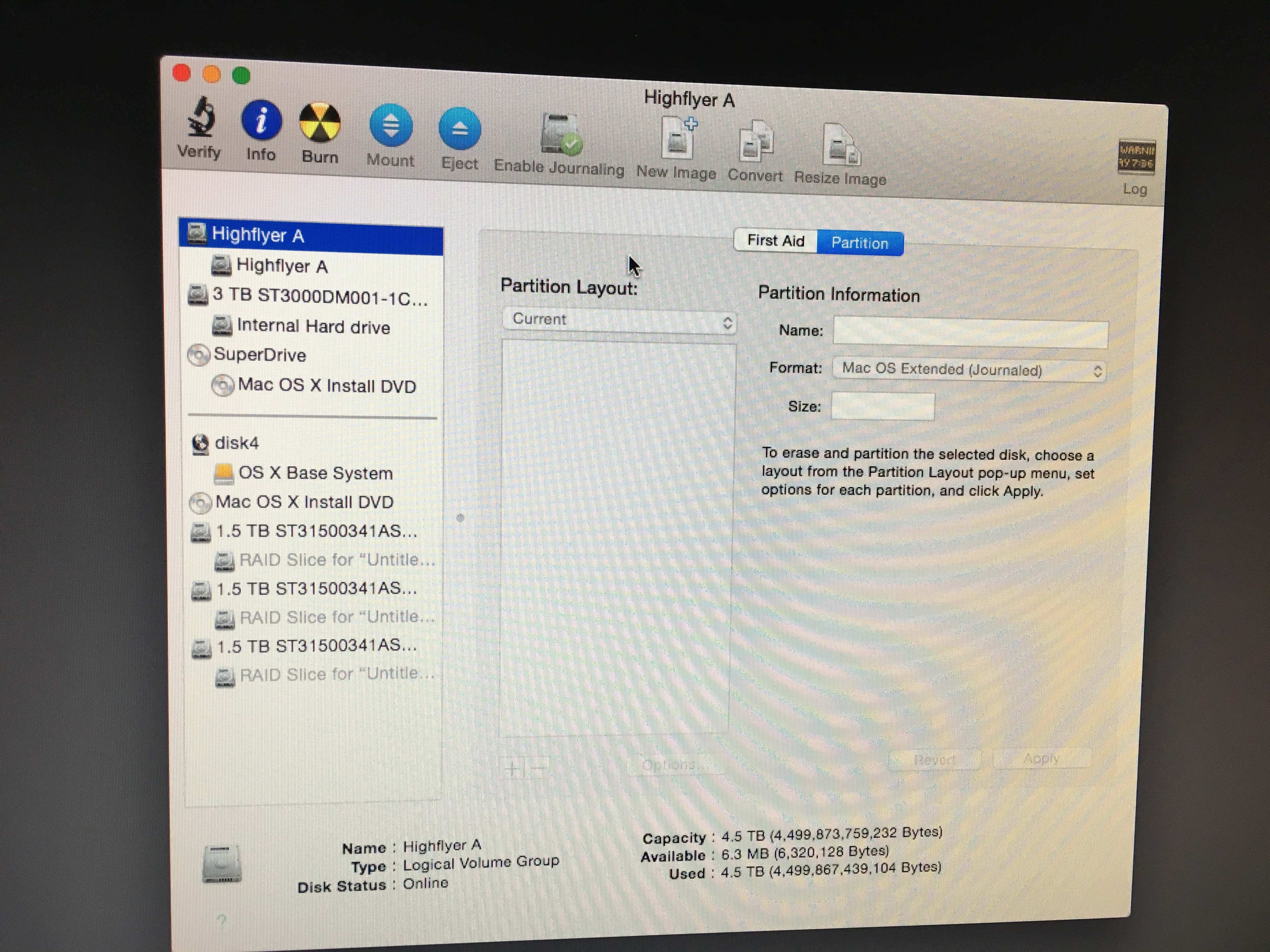The image size is (1270, 952).
Task: Select the highlighted Highflyer A volume group
Action: [x=311, y=236]
